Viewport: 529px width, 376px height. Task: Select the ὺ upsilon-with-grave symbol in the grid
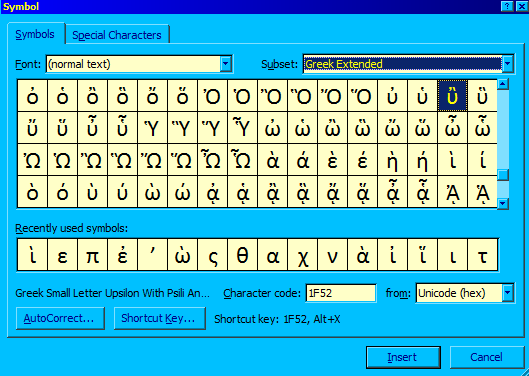click(x=92, y=192)
